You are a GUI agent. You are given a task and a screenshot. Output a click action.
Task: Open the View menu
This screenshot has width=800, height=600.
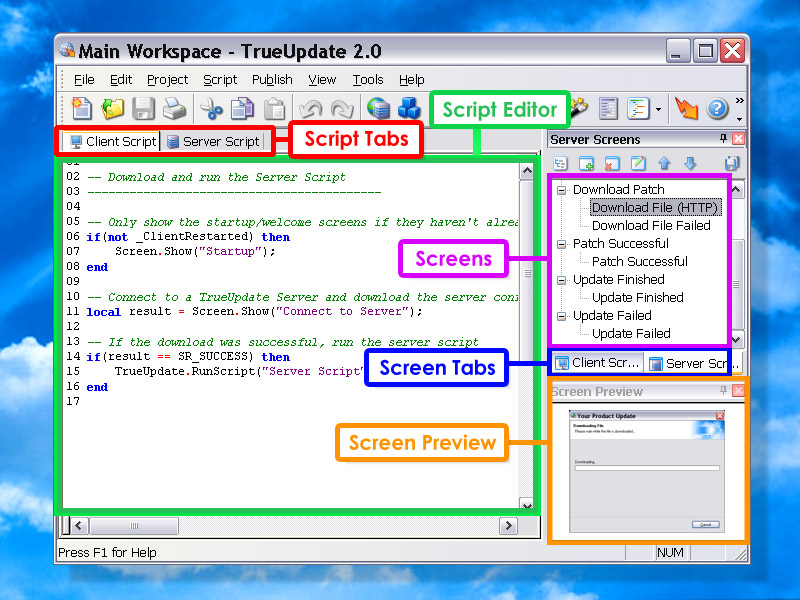point(322,80)
